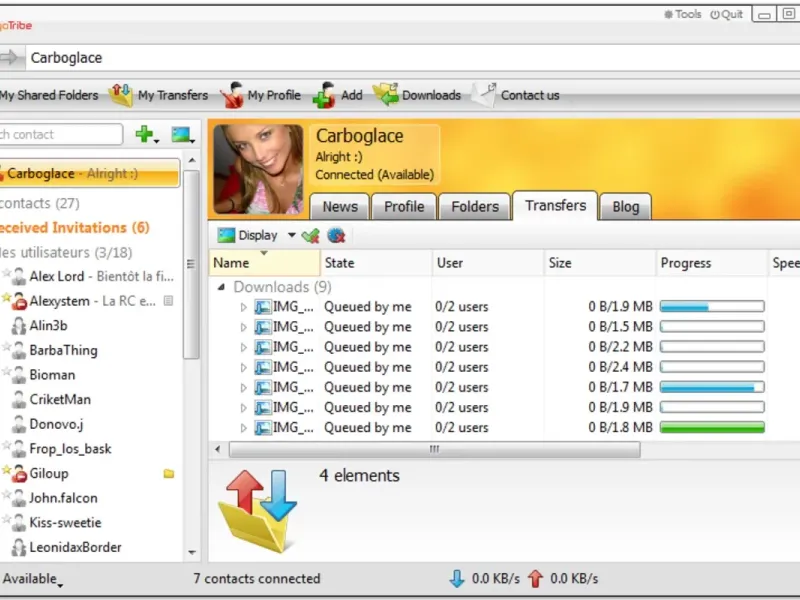Image resolution: width=800 pixels, height=600 pixels.
Task: Click Alexystem's note icon
Action: point(168,301)
